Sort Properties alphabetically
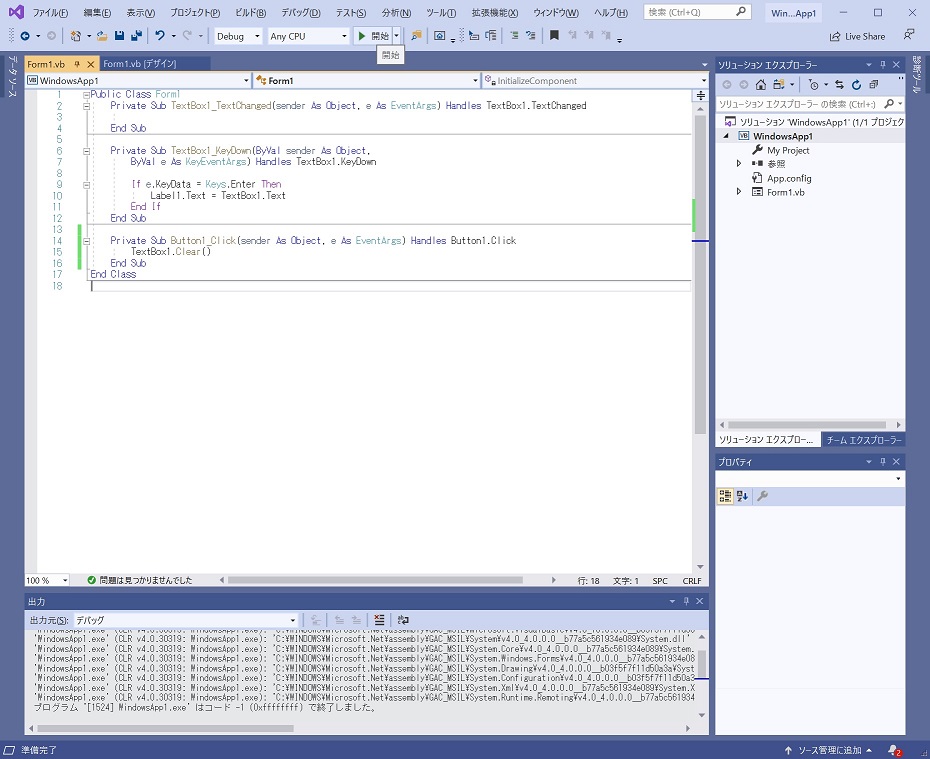Viewport: 930px width, 759px height. [742, 496]
